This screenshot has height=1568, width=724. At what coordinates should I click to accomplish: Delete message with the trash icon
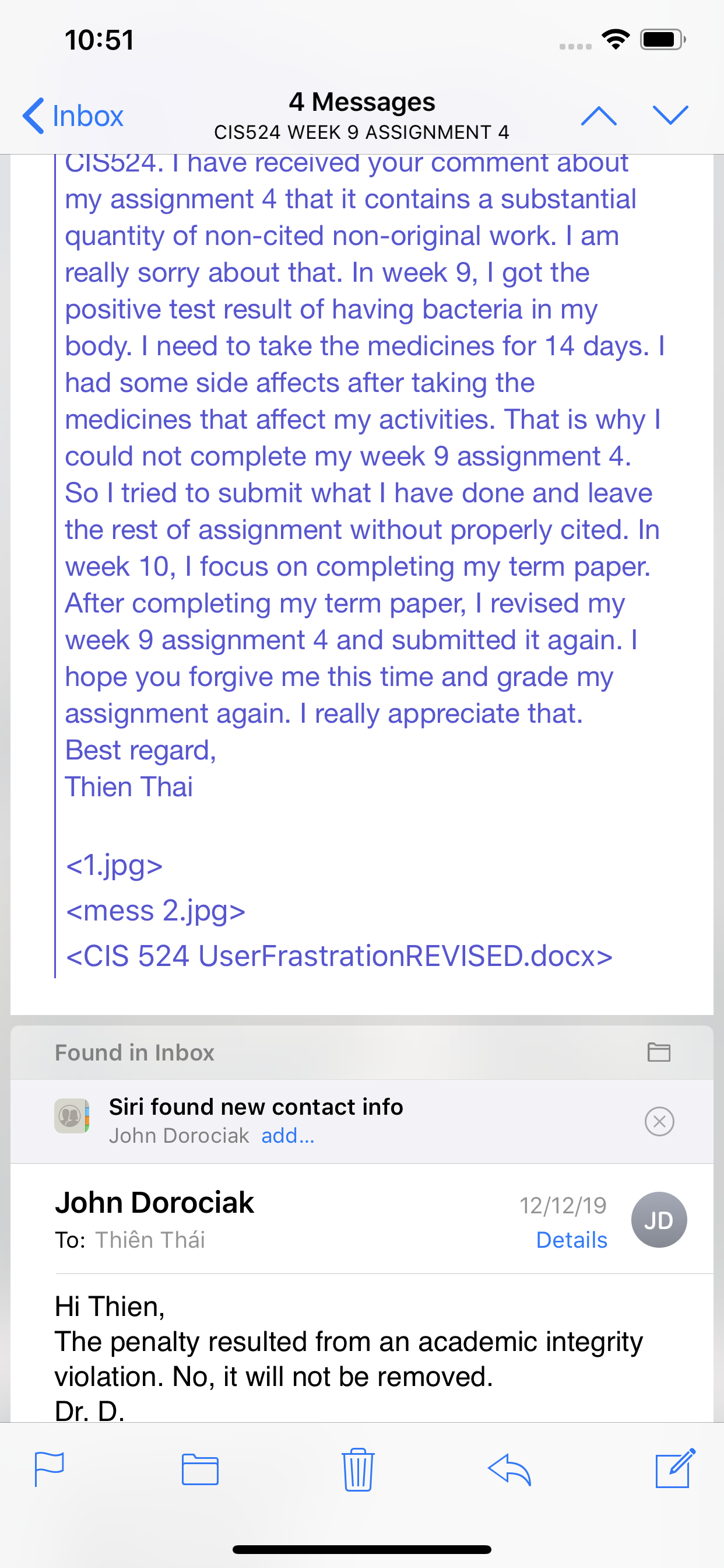(358, 1469)
